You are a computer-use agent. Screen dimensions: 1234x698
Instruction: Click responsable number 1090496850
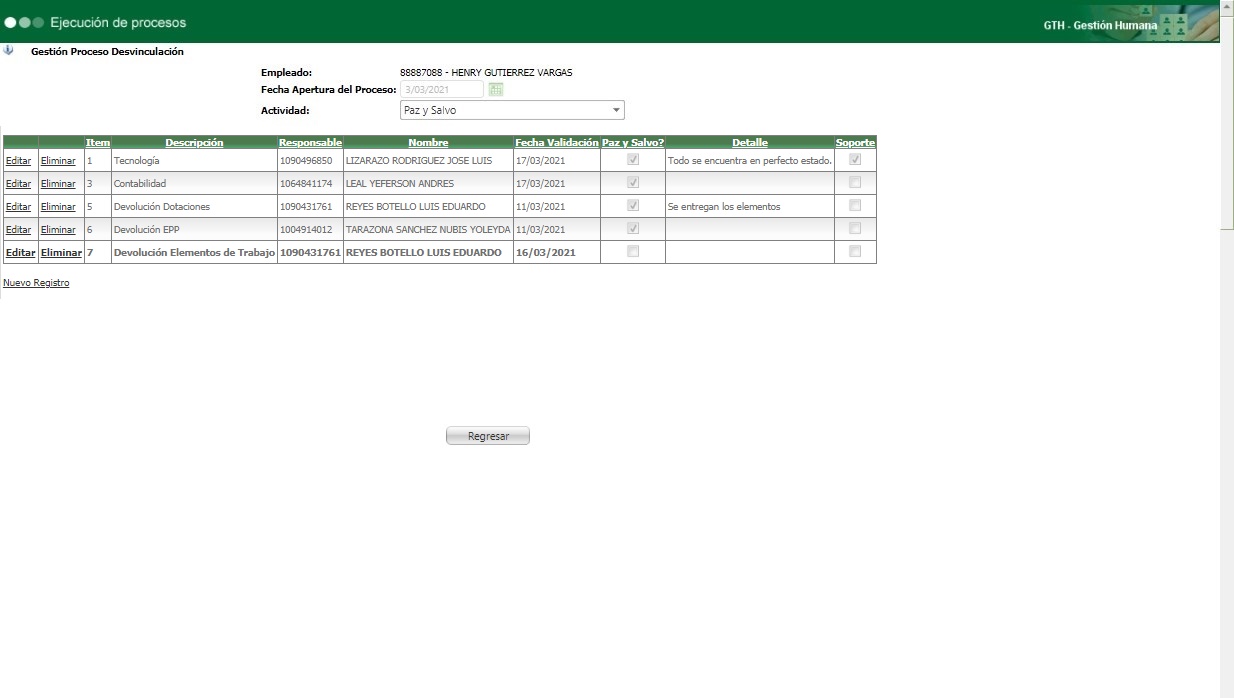(306, 161)
